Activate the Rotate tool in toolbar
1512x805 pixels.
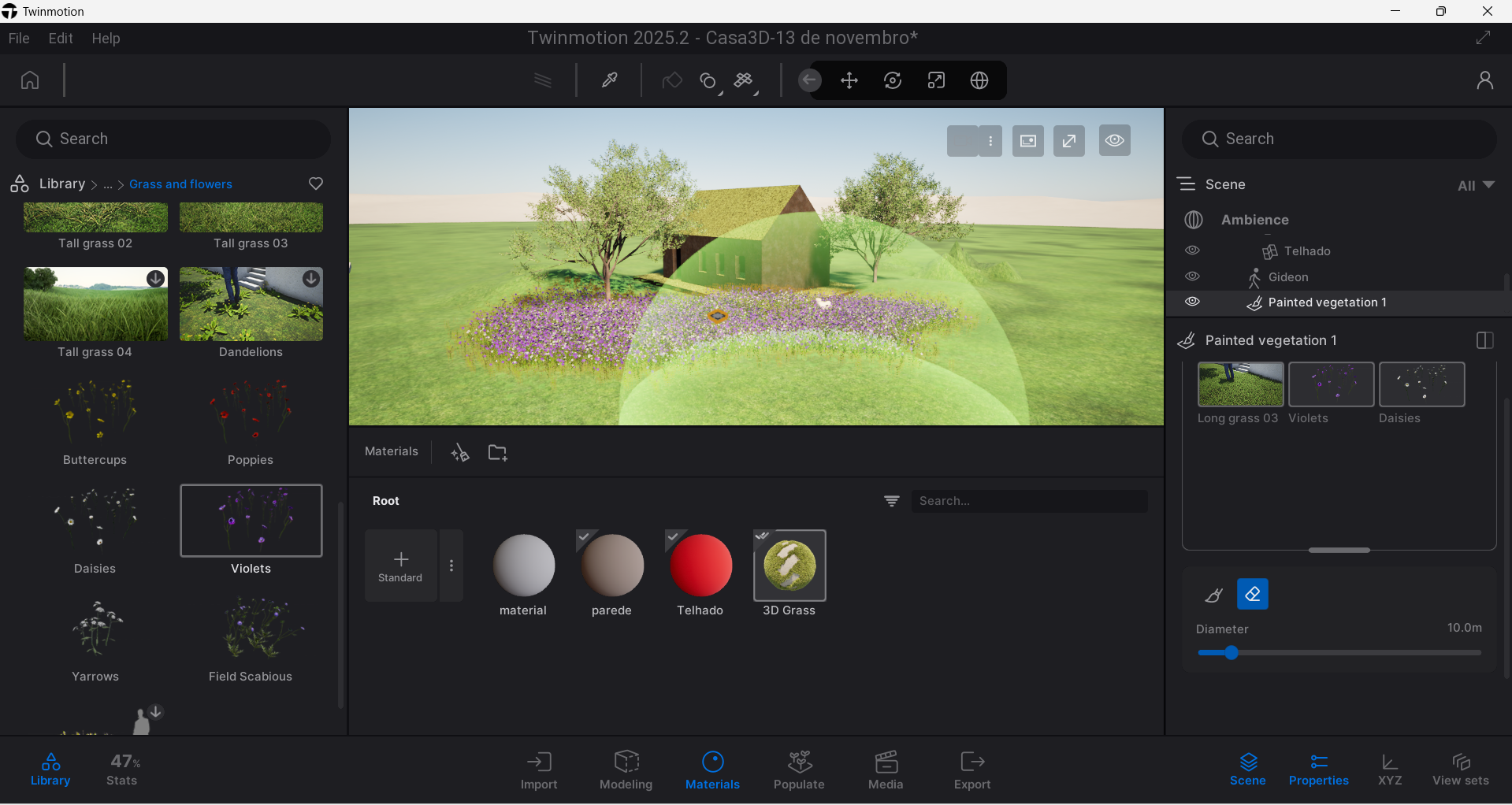coord(893,80)
